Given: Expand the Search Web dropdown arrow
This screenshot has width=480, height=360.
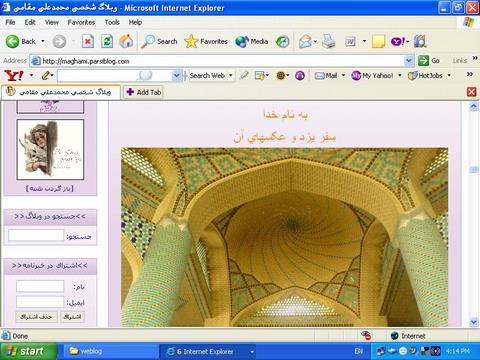Looking at the screenshot, I should click(x=230, y=76).
